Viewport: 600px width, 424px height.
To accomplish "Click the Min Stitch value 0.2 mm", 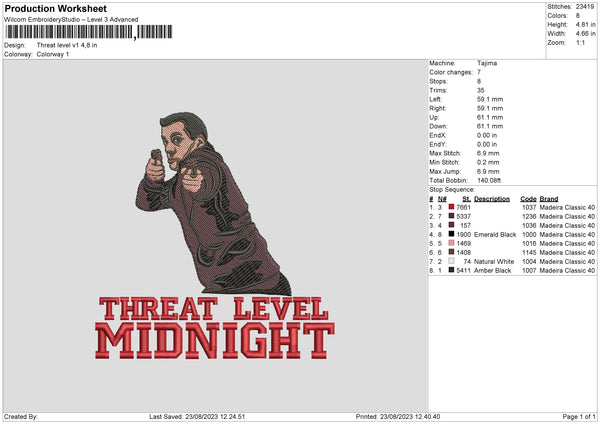I will pos(488,163).
